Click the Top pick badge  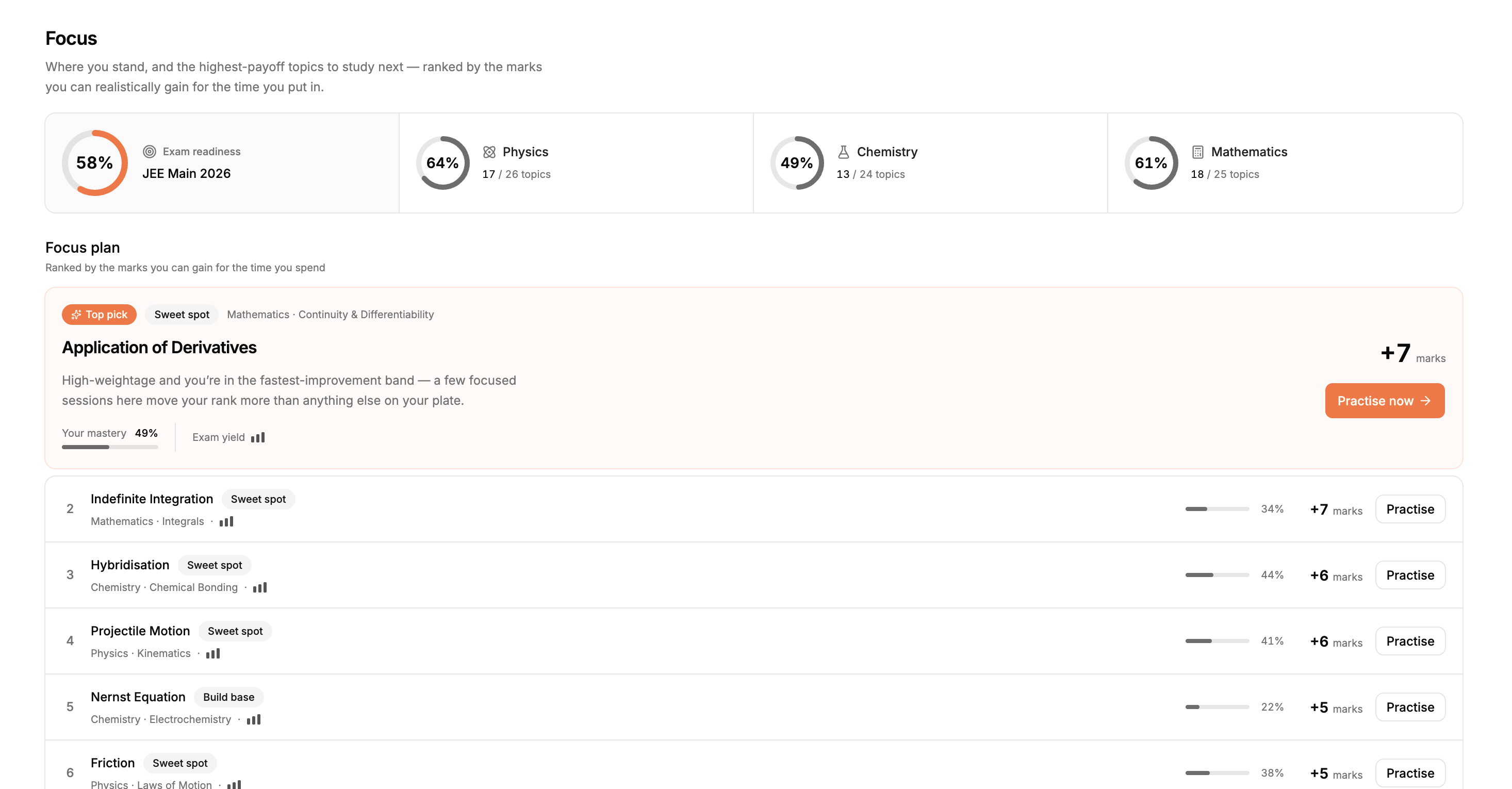(x=99, y=315)
